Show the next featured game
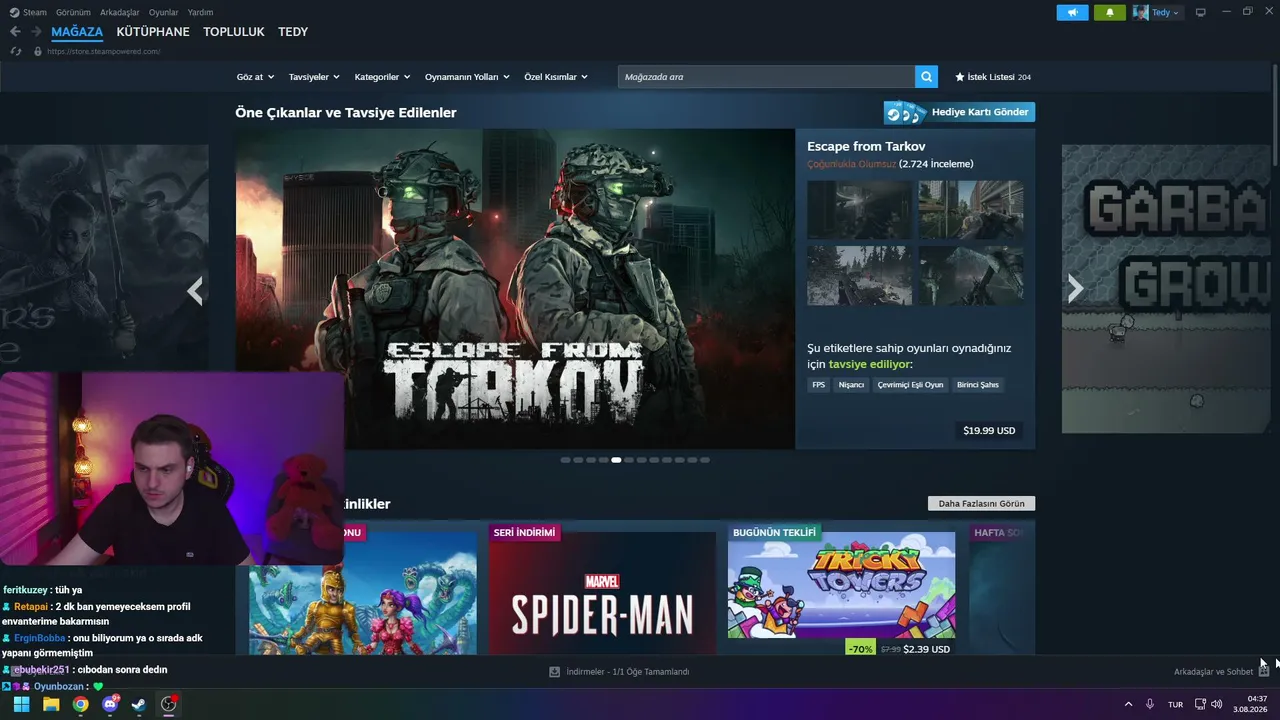 click(1075, 288)
